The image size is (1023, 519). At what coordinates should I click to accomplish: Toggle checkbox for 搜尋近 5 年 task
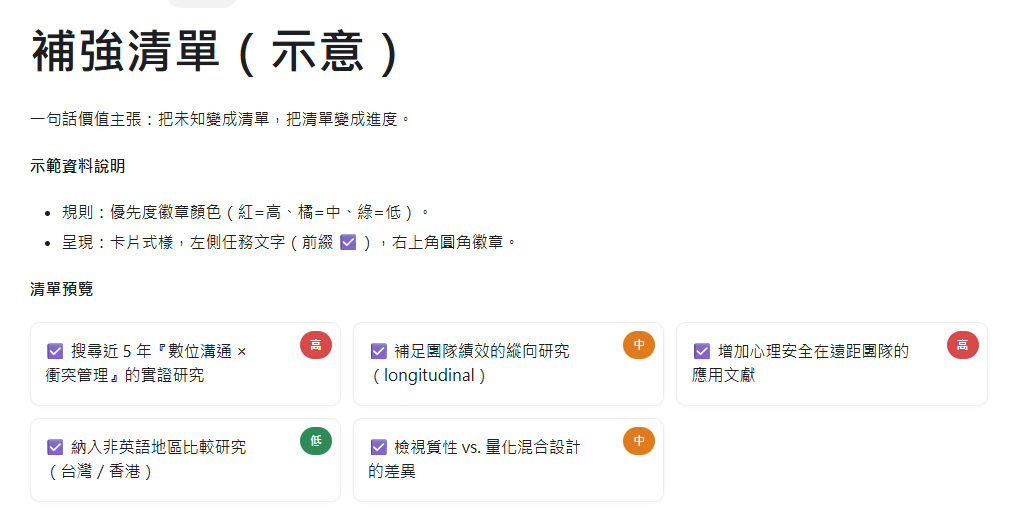pyautogui.click(x=55, y=351)
